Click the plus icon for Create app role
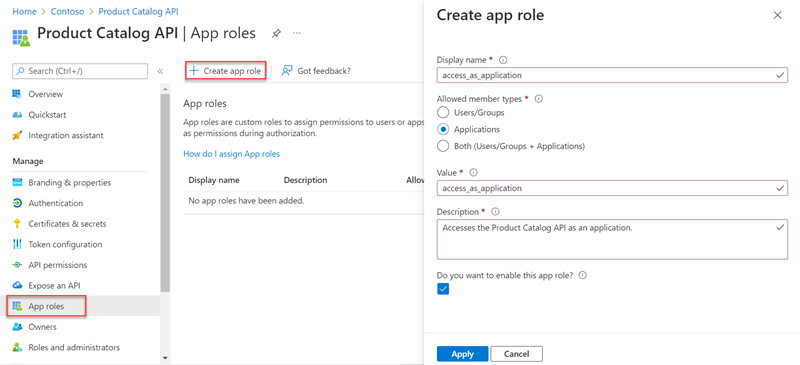 pos(193,70)
